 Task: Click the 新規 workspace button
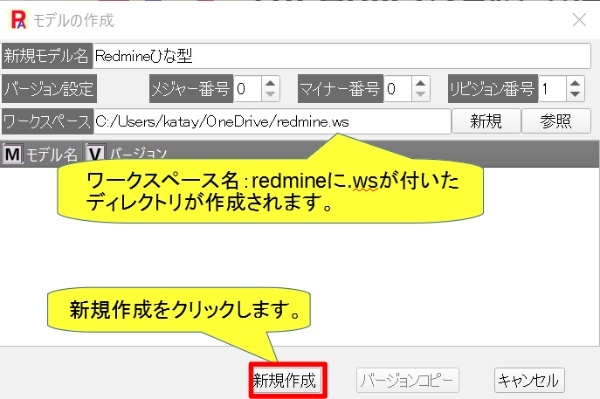pos(486,121)
